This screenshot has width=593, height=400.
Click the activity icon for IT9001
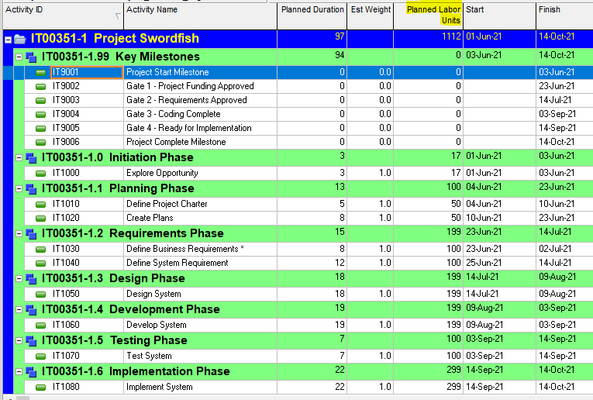coord(40,73)
